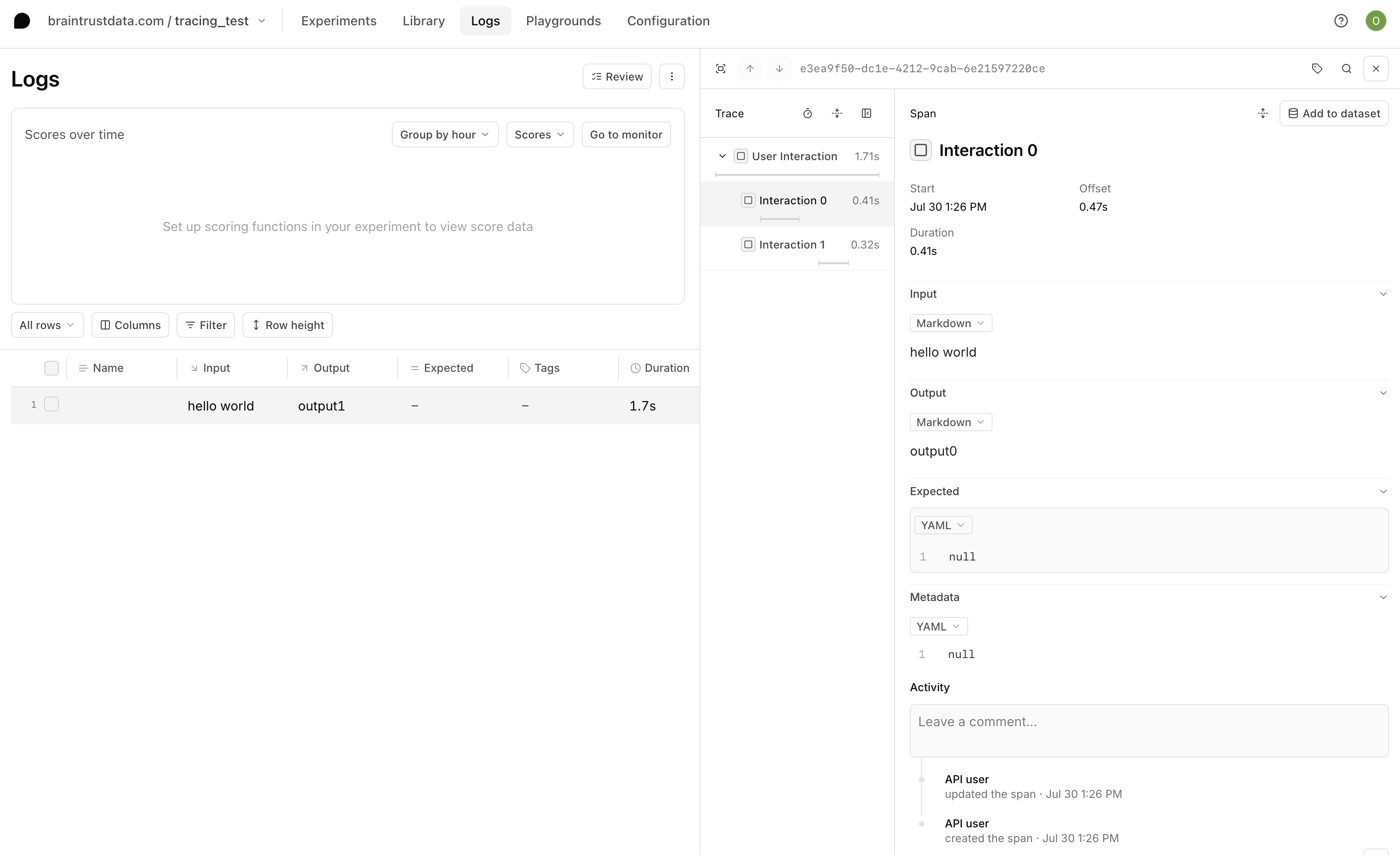Click the Input column header
1400x855 pixels.
click(210, 368)
